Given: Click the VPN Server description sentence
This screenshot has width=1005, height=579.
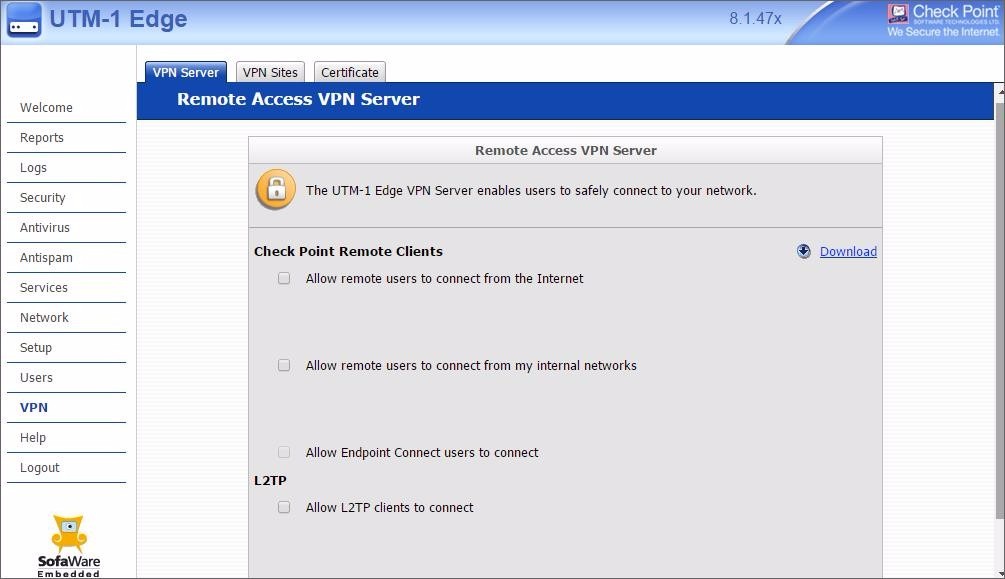Looking at the screenshot, I should [531, 190].
